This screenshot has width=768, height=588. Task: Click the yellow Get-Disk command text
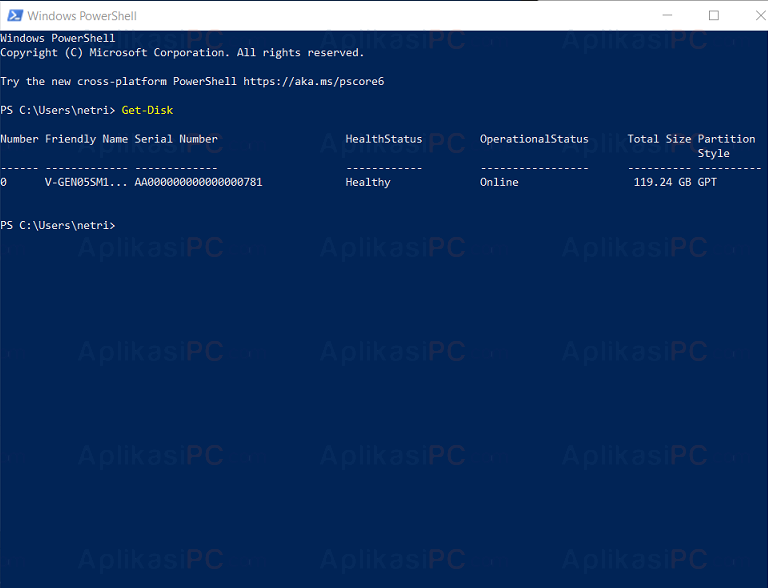(147, 110)
